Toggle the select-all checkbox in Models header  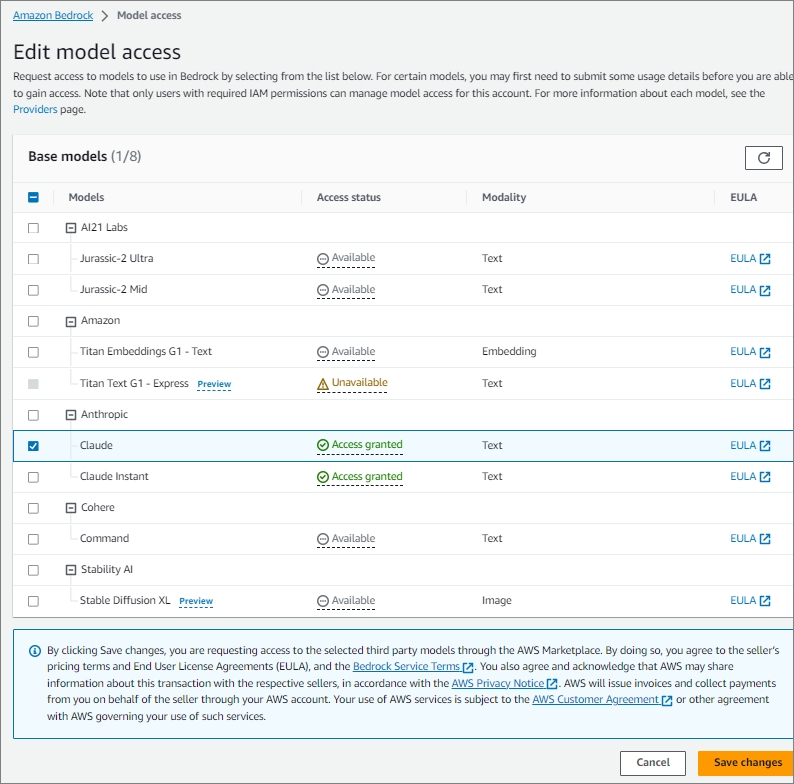33,198
